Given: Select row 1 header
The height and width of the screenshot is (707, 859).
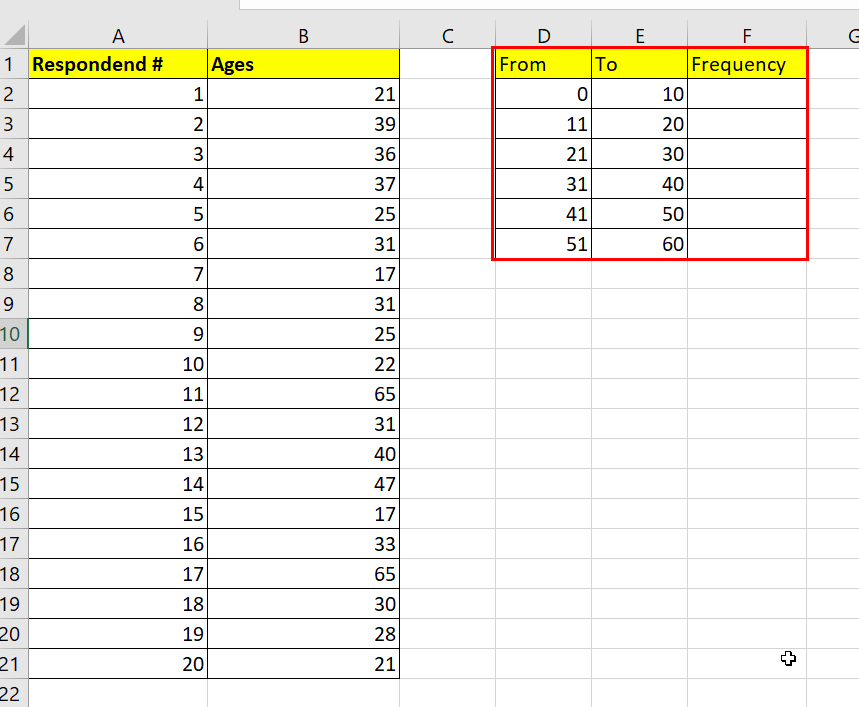Looking at the screenshot, I should pyautogui.click(x=14, y=64).
